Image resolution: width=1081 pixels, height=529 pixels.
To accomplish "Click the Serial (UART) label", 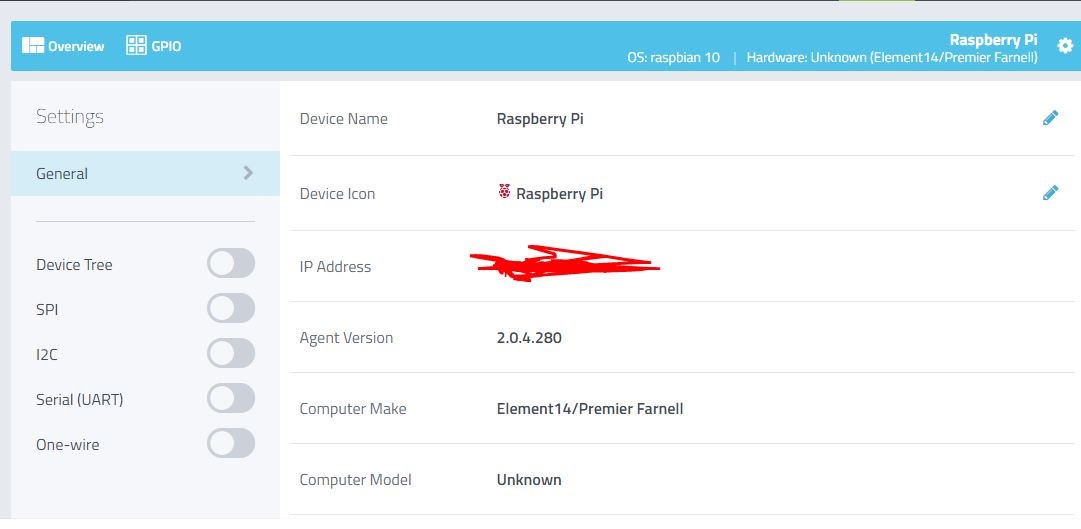I will [79, 399].
